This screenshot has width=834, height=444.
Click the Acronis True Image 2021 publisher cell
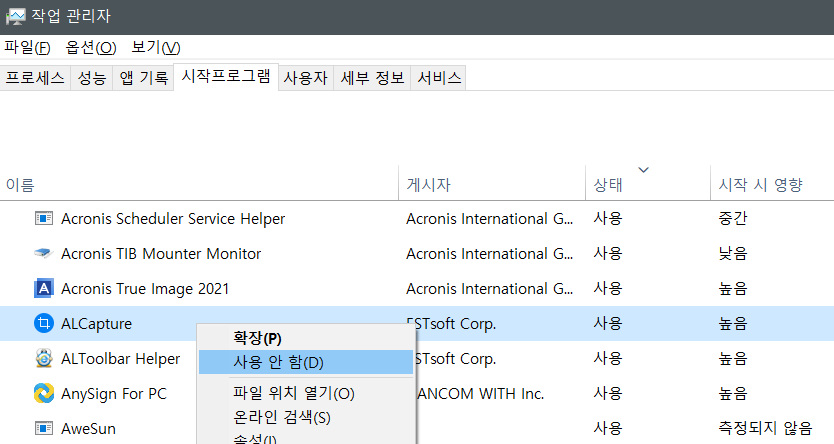coord(489,289)
